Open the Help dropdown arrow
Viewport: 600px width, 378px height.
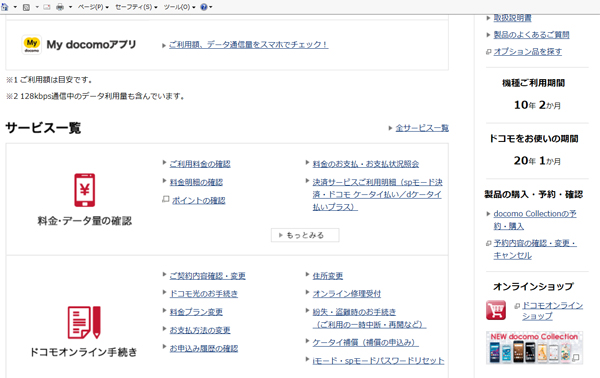[211, 7]
